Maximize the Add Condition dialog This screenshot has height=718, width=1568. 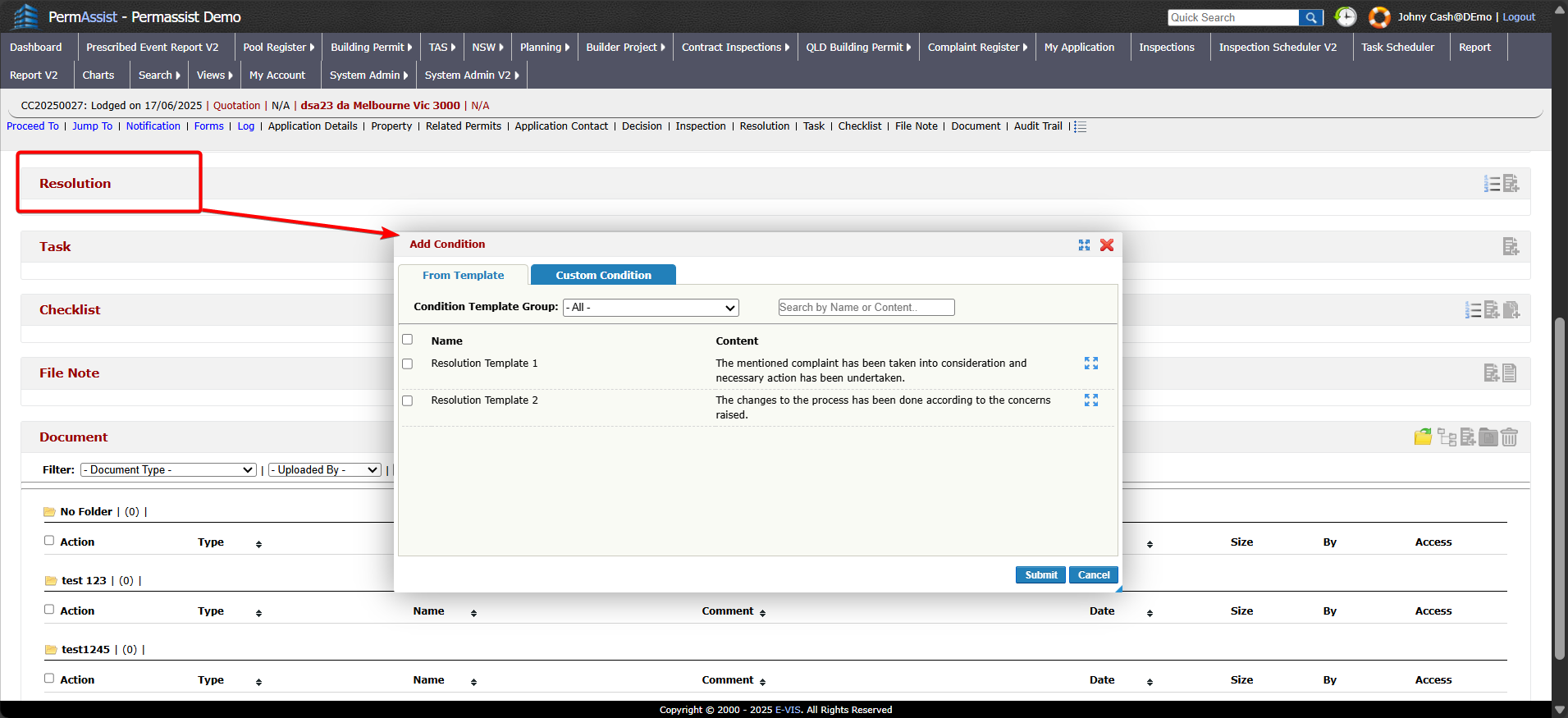(1084, 245)
